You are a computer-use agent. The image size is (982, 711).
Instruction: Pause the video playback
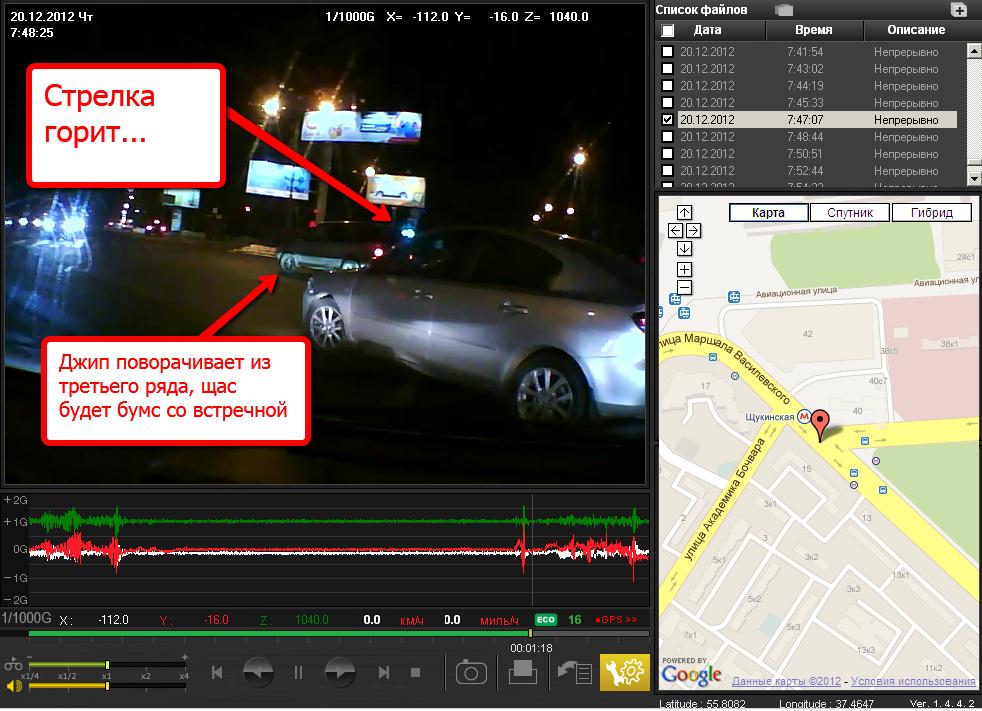tap(298, 673)
